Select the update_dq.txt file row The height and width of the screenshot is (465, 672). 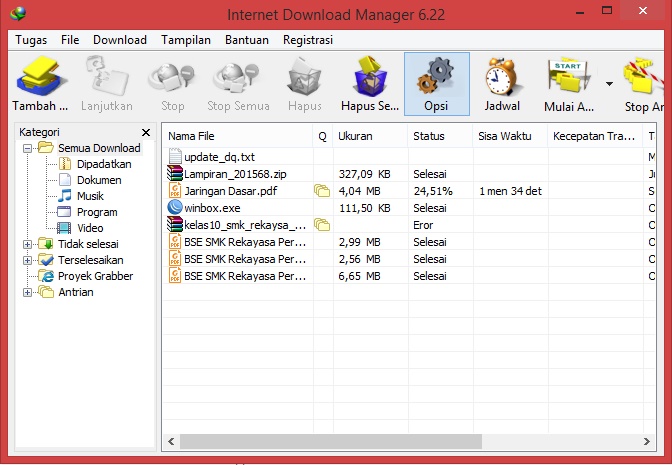point(409,157)
